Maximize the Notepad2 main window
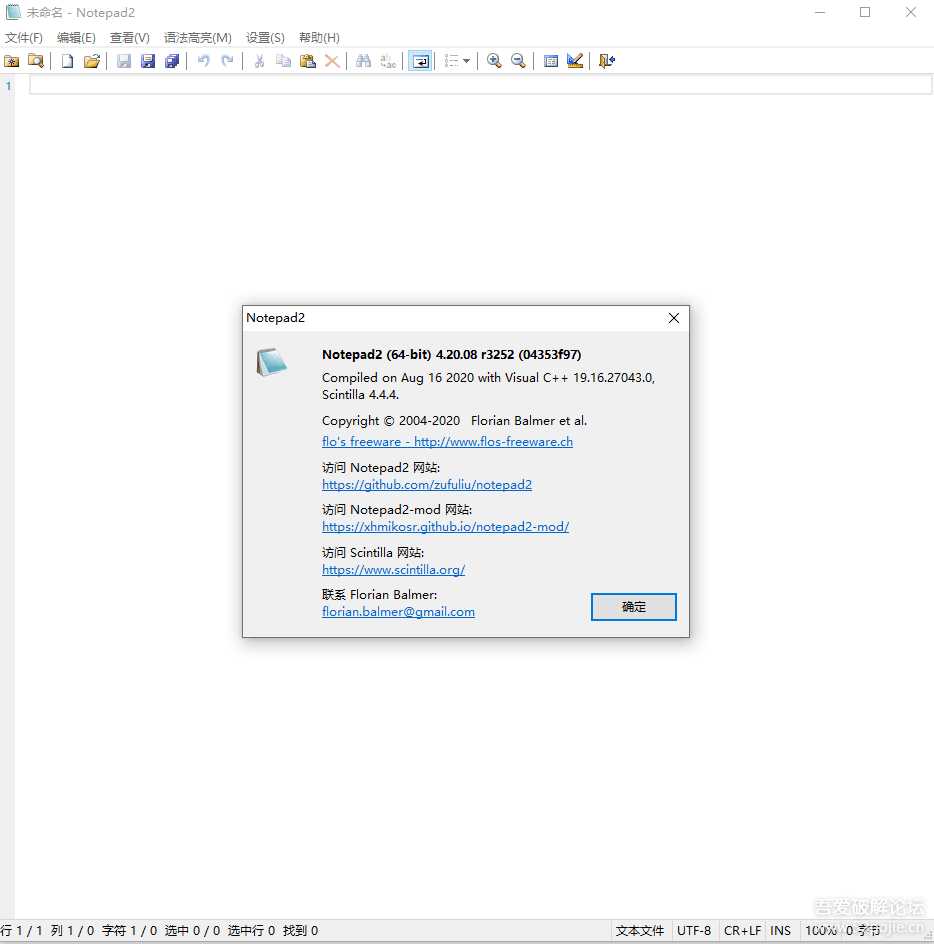The width and height of the screenshot is (934, 944). (x=865, y=12)
